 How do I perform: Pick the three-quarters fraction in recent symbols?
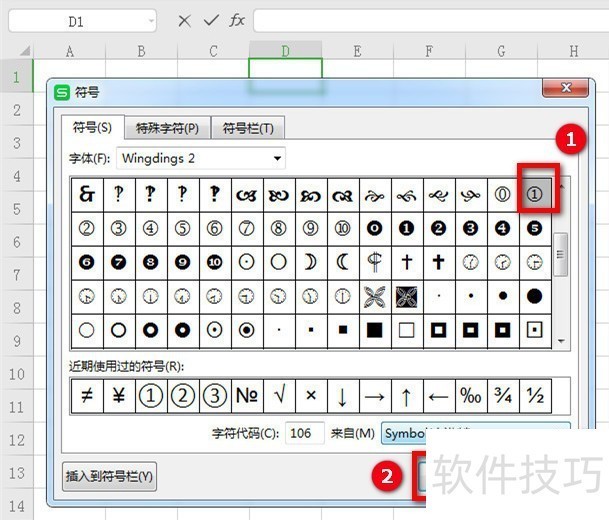pyautogui.click(x=502, y=396)
